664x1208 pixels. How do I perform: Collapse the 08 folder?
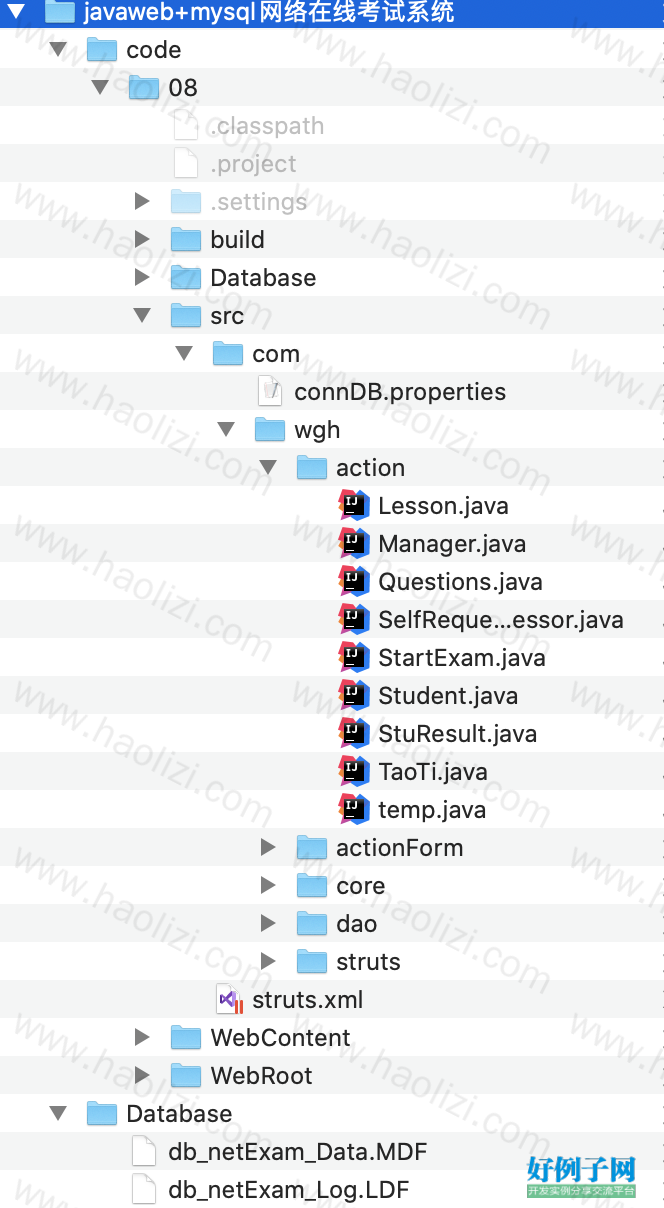[100, 88]
